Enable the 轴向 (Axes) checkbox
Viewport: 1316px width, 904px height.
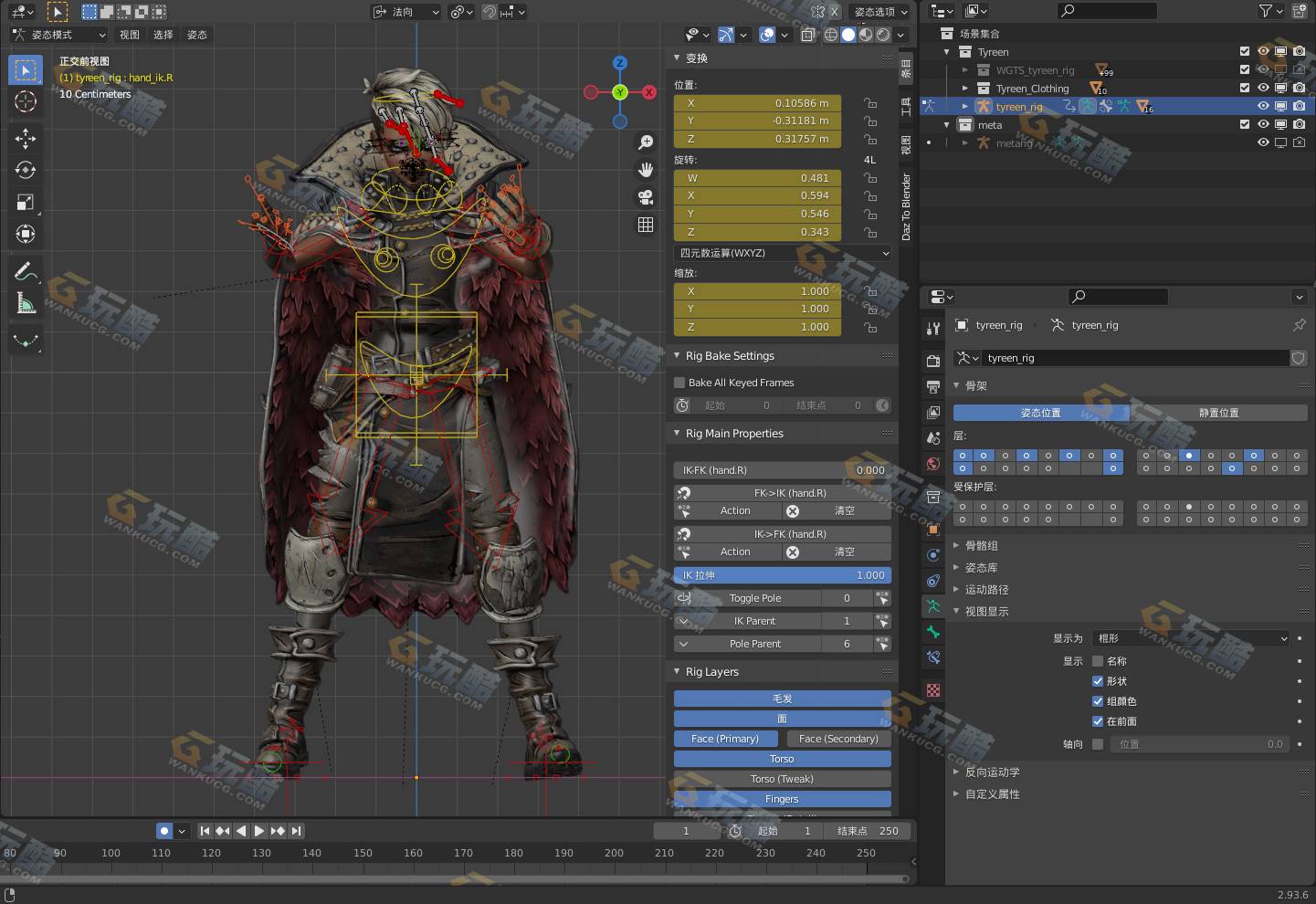[1098, 744]
